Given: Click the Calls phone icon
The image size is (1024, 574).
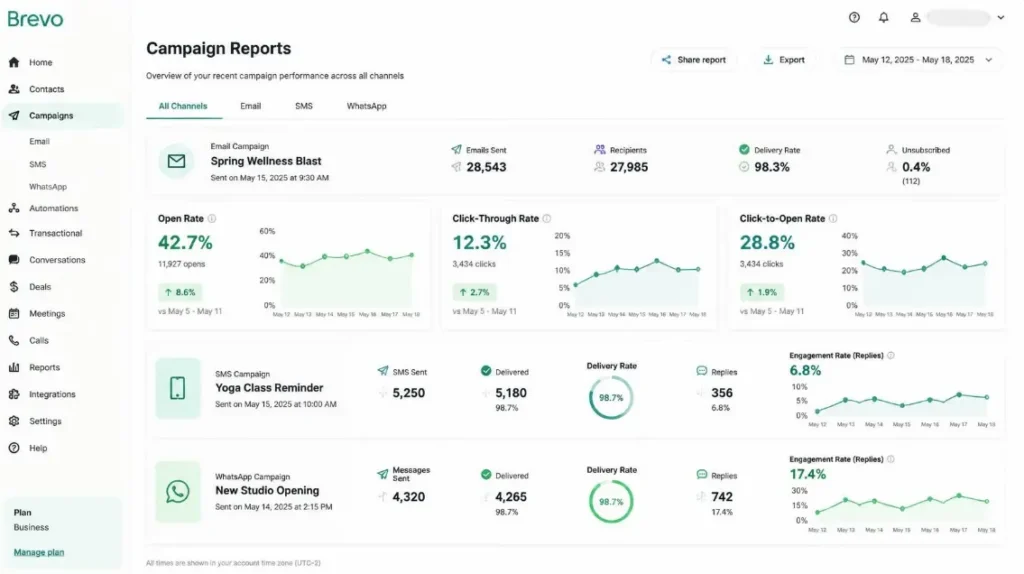Looking at the screenshot, I should 14,340.
